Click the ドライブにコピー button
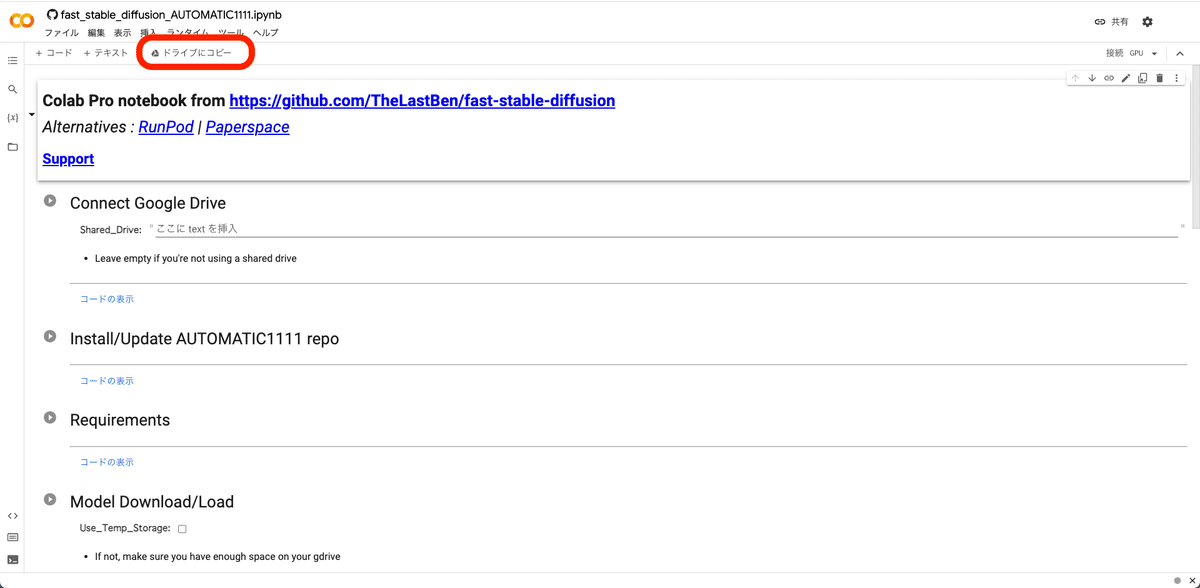 [x=192, y=53]
